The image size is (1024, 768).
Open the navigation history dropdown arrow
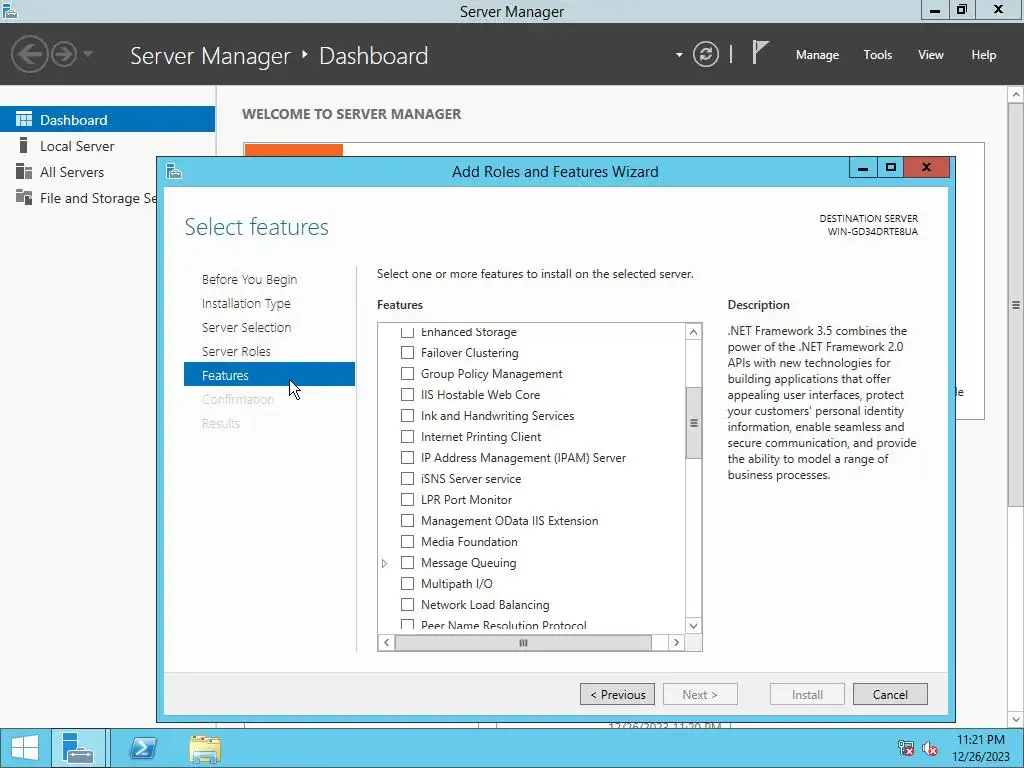tap(88, 54)
